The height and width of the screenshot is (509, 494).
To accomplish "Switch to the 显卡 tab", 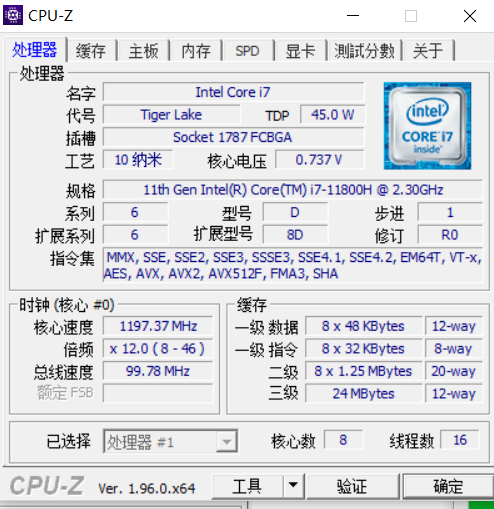I will tap(300, 51).
